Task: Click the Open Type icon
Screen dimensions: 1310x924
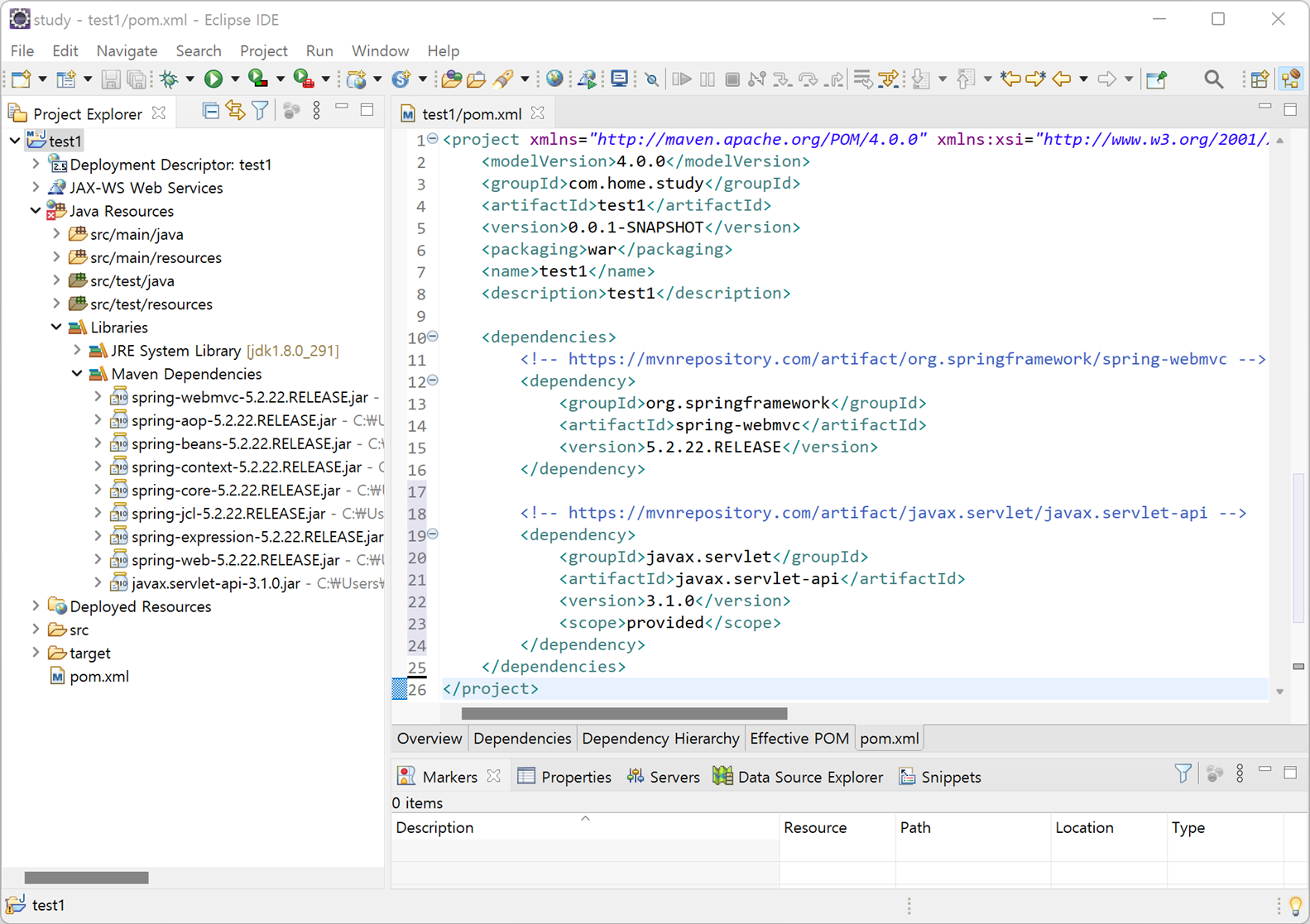Action: coord(451,79)
